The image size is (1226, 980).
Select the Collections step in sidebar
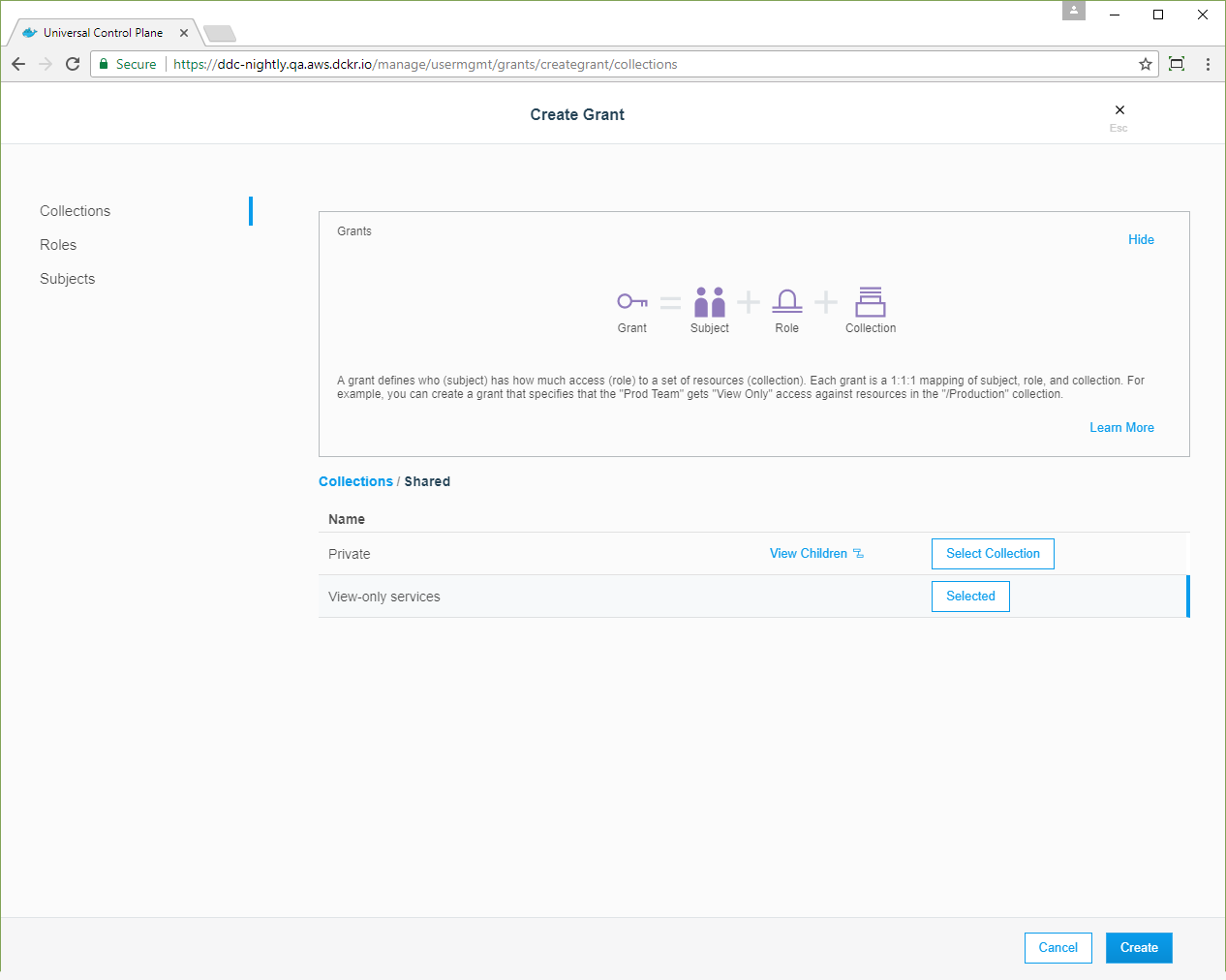coord(76,211)
